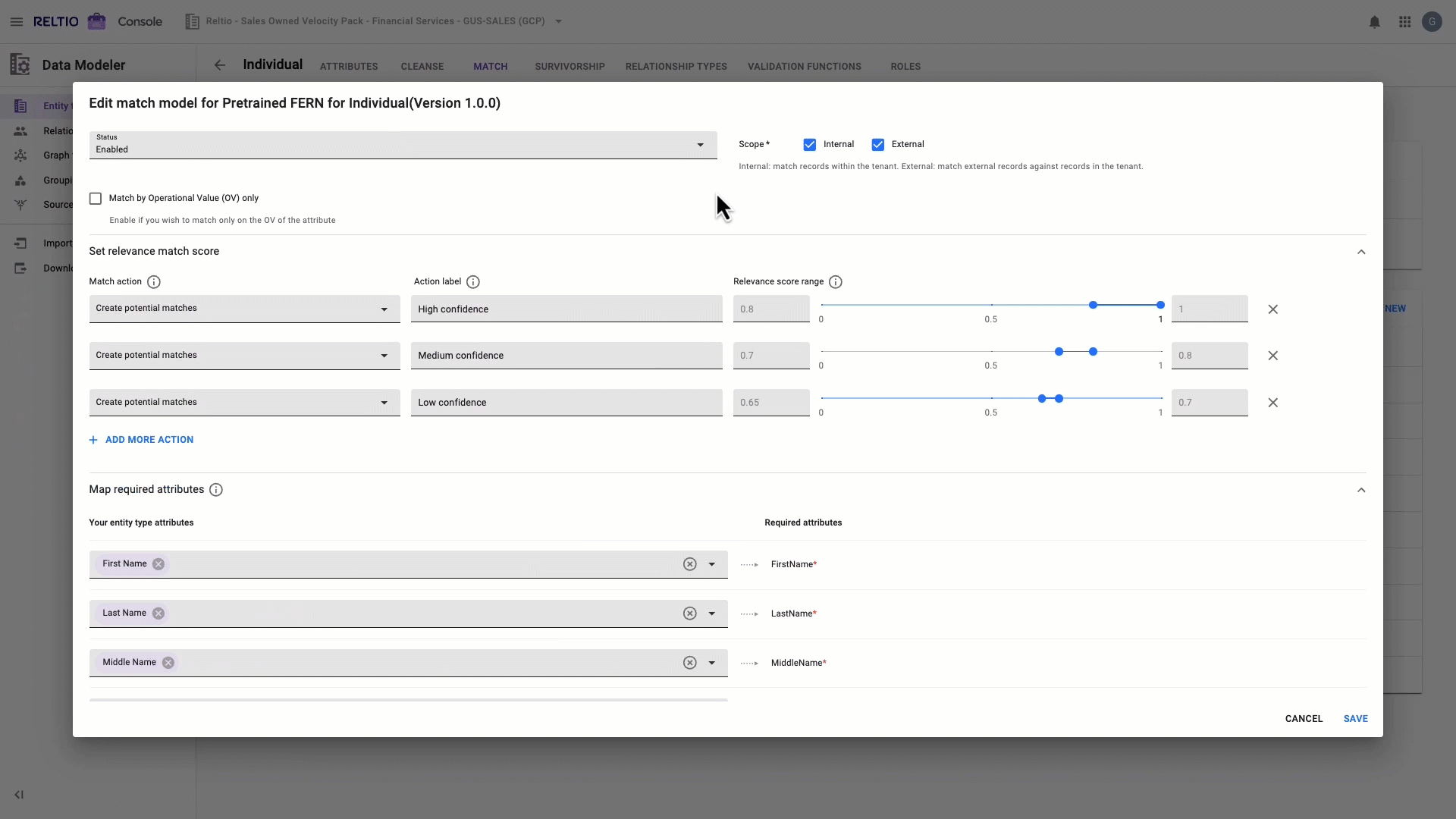The image size is (1456, 819).
Task: Click the Save button
Action: (x=1355, y=719)
